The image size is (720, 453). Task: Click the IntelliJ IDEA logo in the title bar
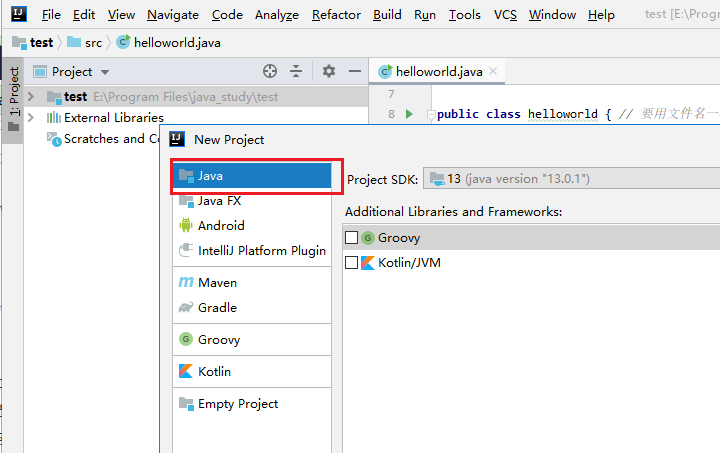coord(18,14)
